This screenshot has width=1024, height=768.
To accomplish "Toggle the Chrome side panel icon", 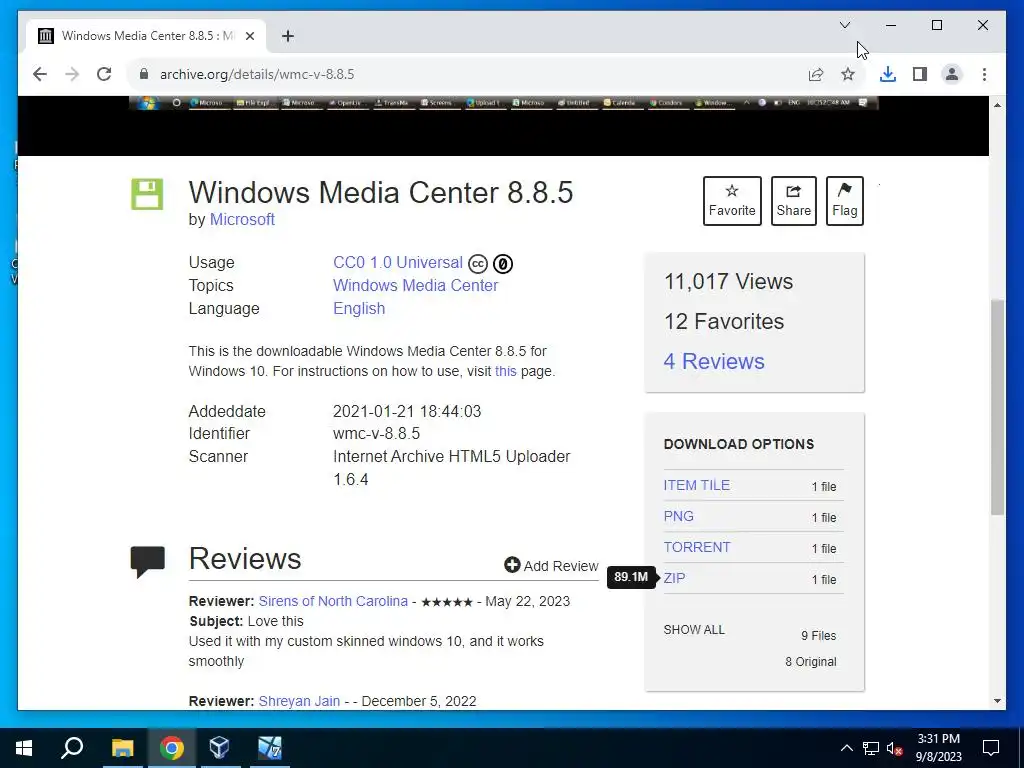I will click(920, 74).
